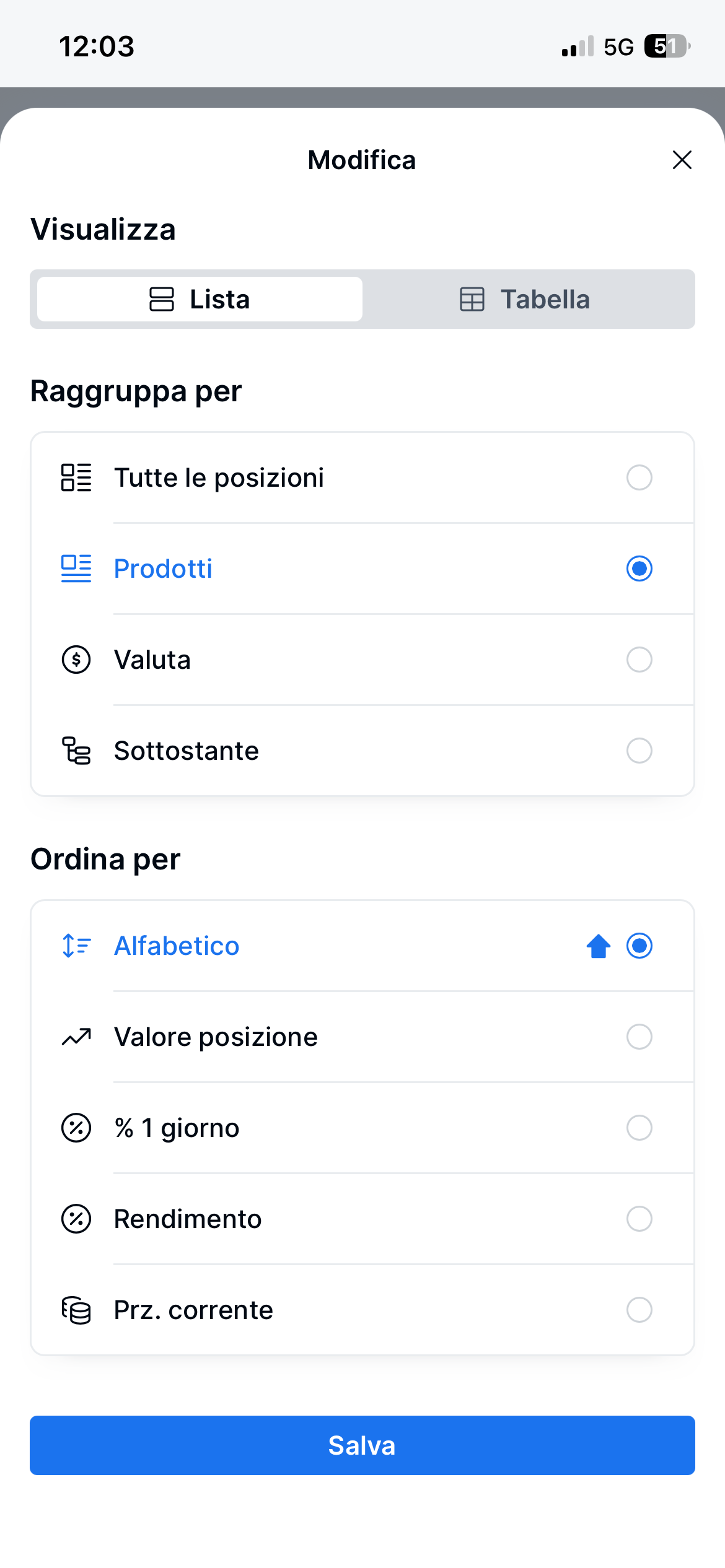The height and width of the screenshot is (1568, 725).
Task: Switch to the Tabella view tab
Action: coord(525,299)
